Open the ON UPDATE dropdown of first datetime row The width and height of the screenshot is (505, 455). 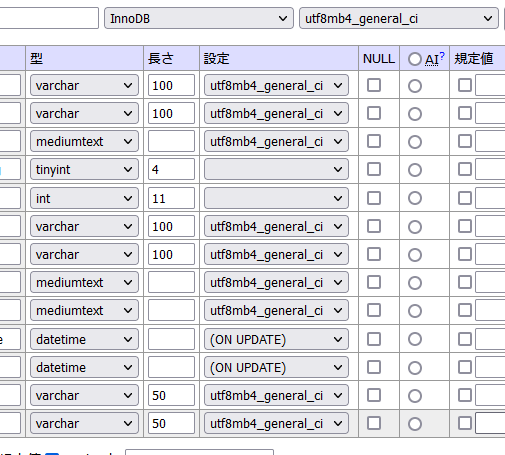276,340
